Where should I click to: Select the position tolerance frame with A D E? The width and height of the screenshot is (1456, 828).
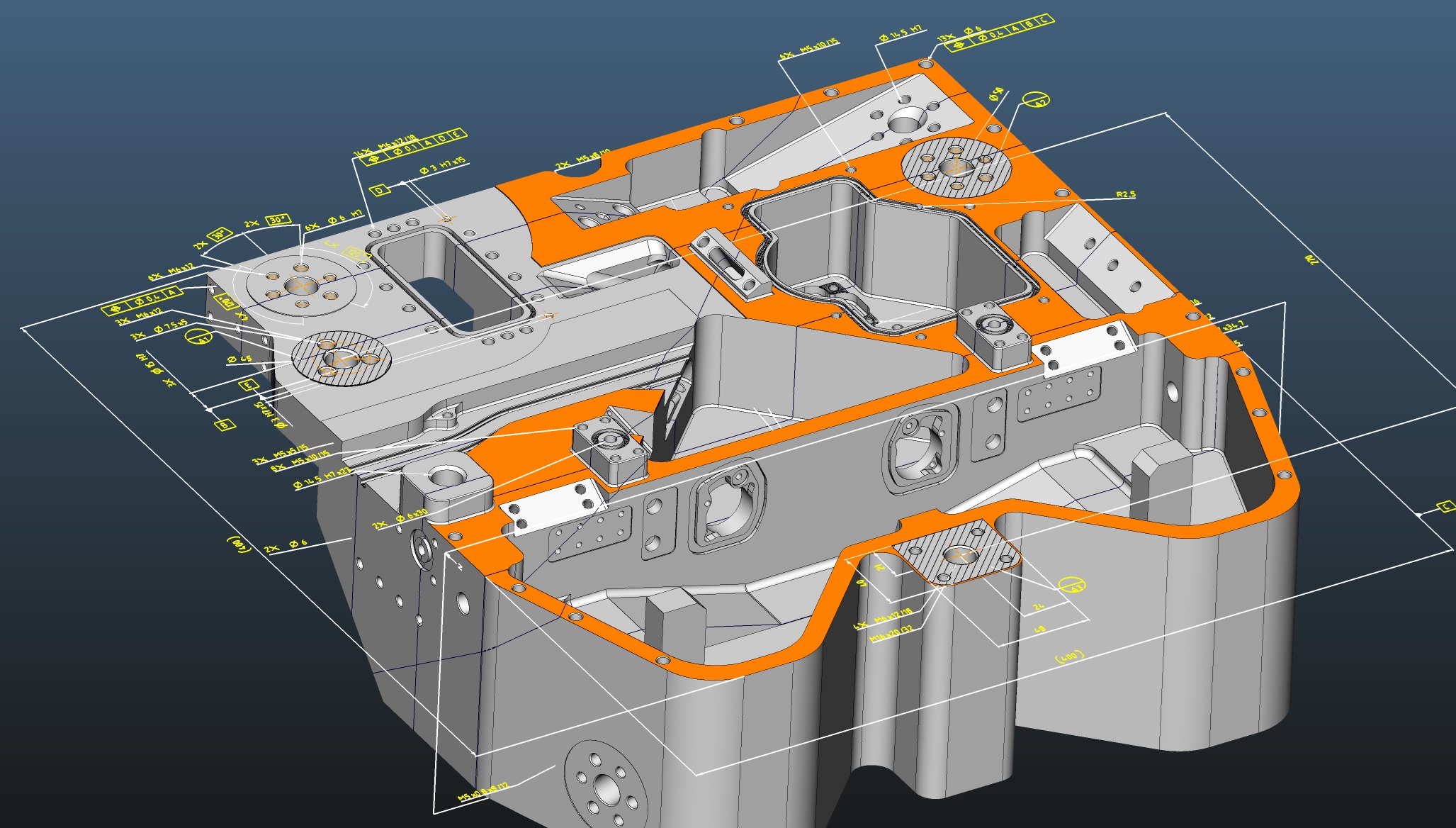click(x=415, y=147)
